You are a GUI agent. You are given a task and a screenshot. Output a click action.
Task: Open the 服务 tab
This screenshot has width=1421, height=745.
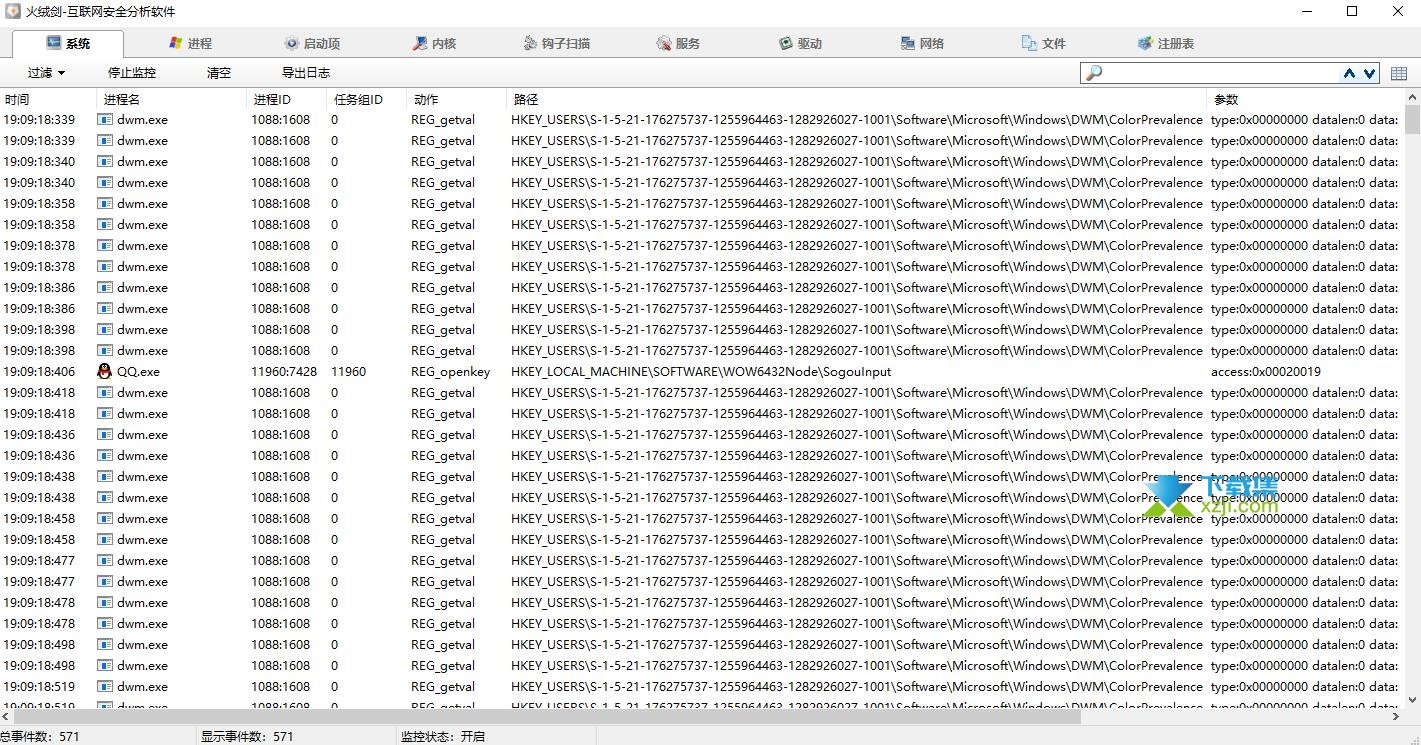[x=678, y=43]
